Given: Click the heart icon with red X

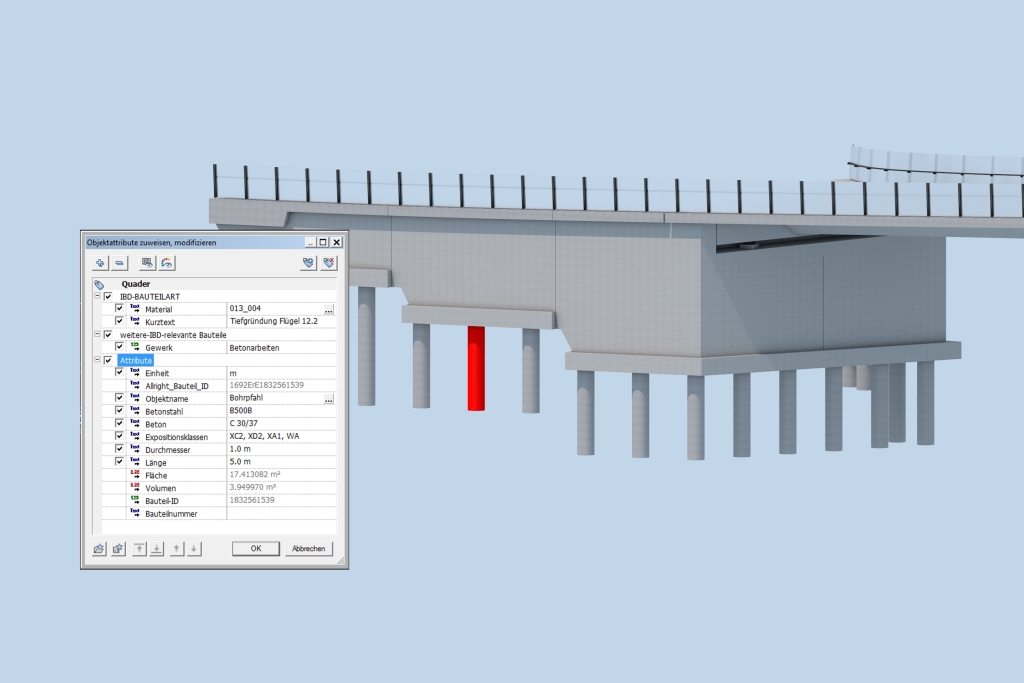Looking at the screenshot, I should pyautogui.click(x=329, y=263).
